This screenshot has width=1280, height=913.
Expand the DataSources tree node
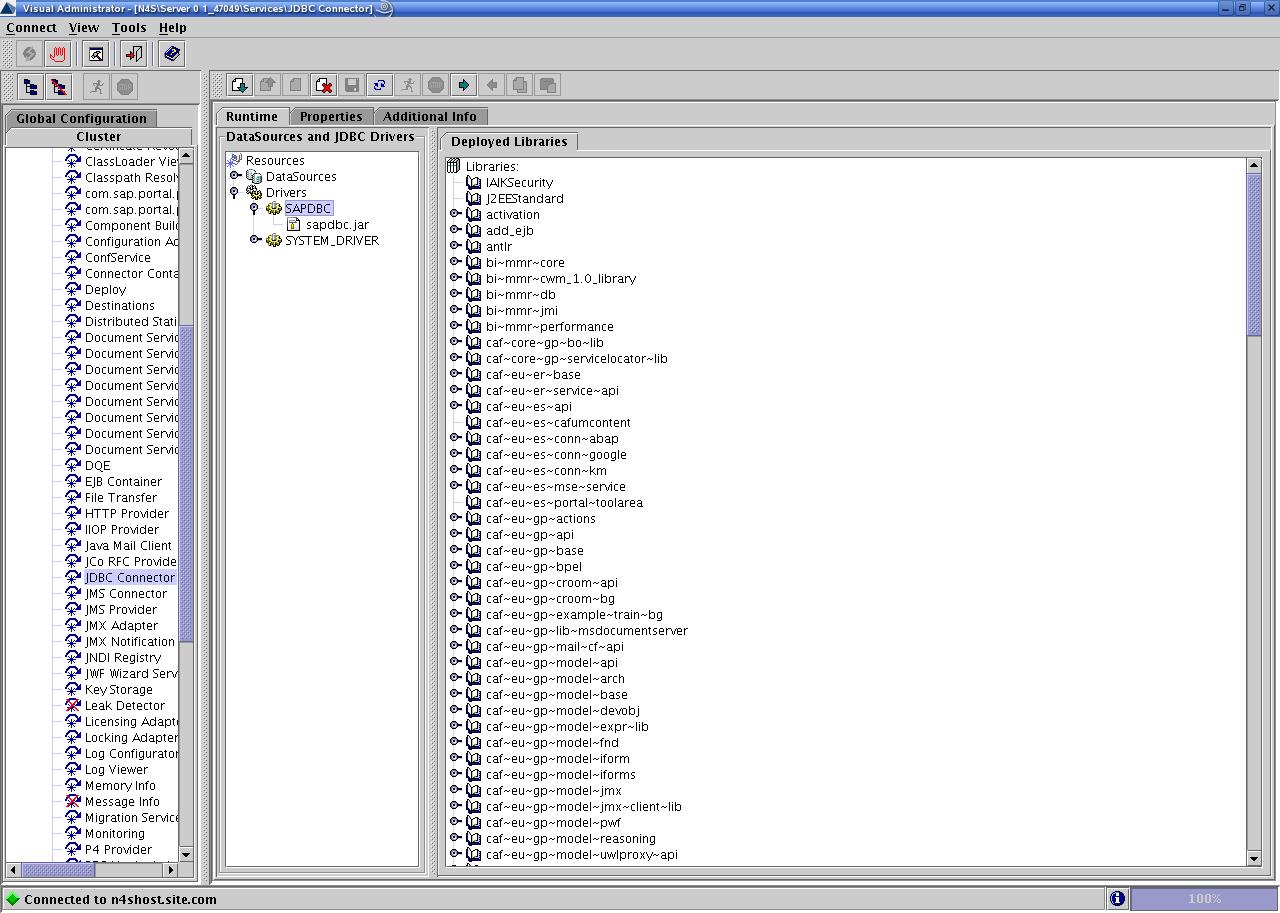235,176
